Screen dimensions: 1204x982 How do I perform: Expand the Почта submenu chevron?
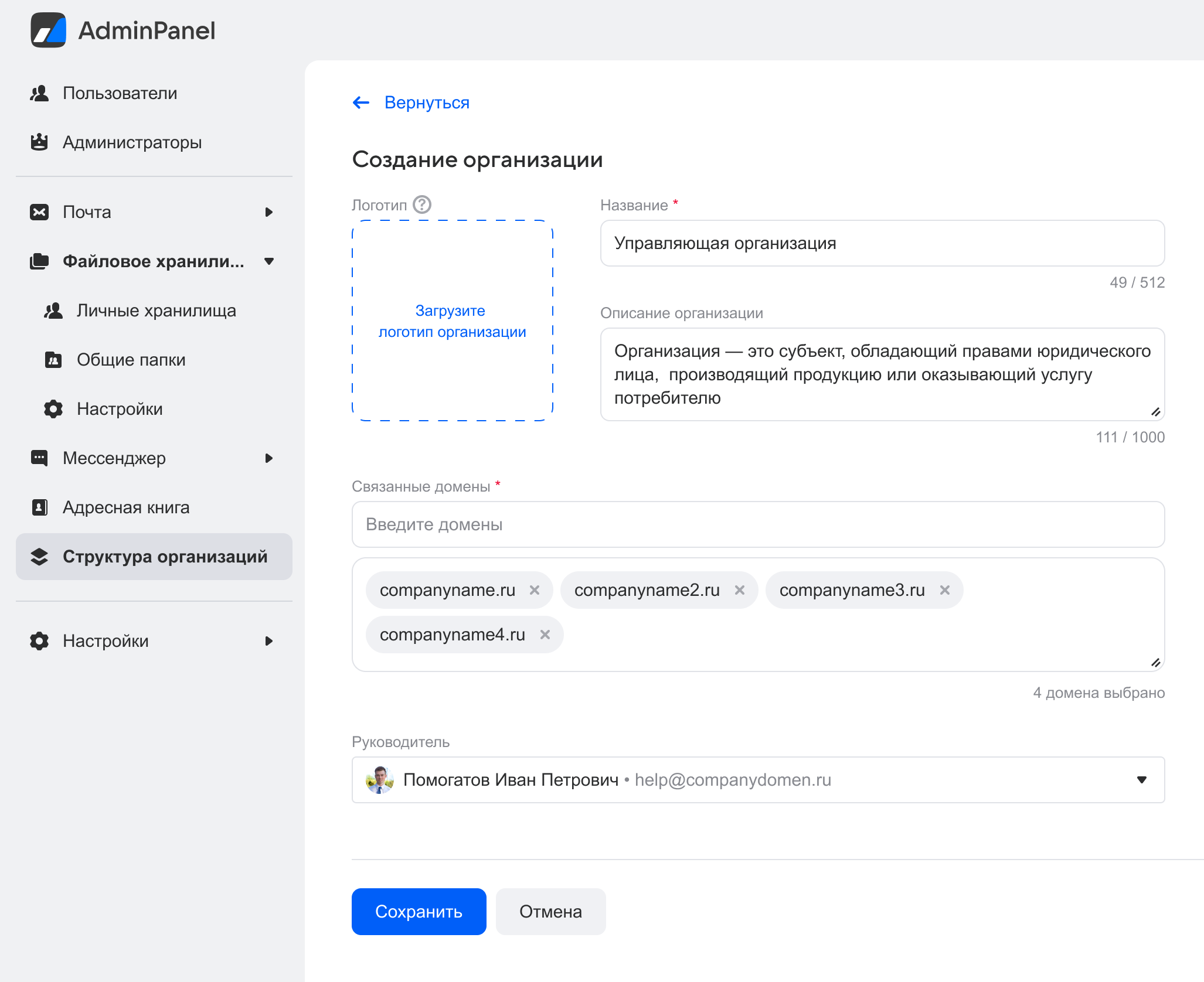click(x=270, y=212)
